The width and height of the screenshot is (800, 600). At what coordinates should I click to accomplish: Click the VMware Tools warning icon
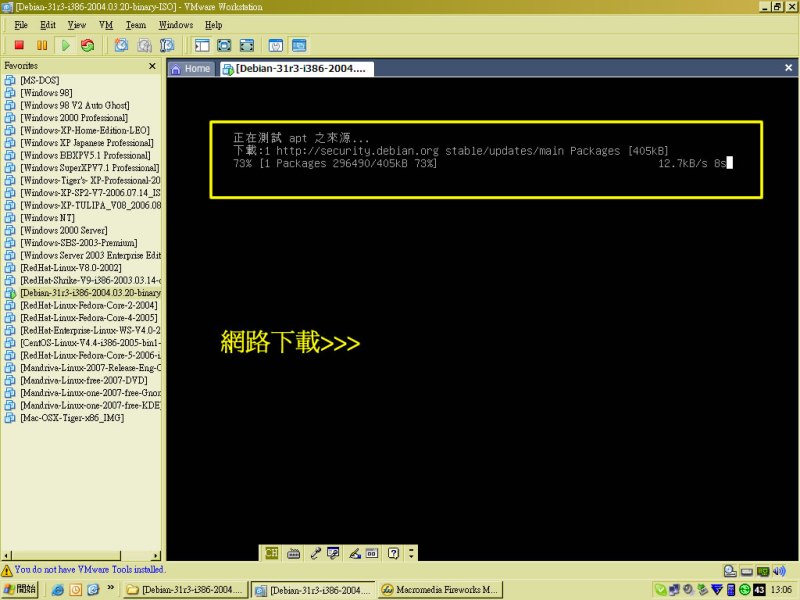(x=7, y=570)
